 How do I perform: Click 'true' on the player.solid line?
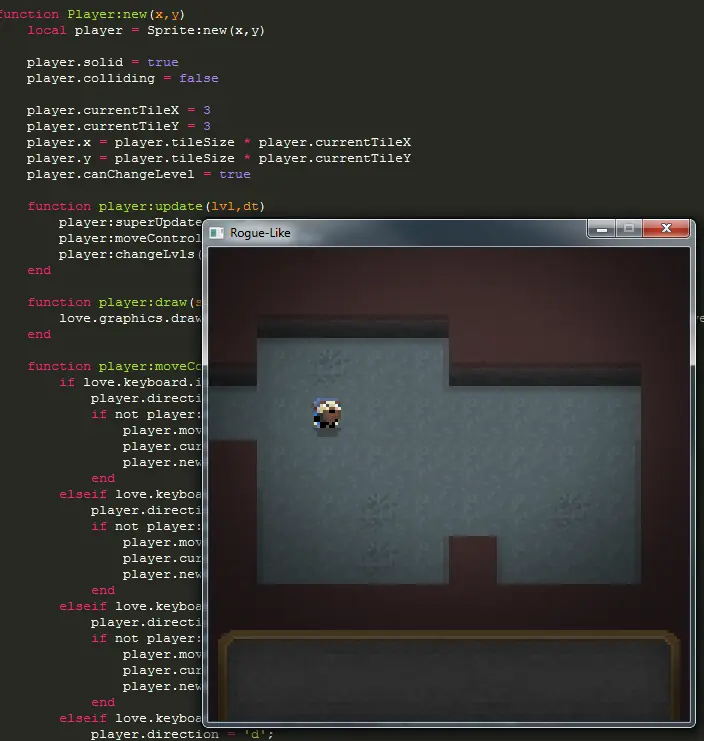163,62
